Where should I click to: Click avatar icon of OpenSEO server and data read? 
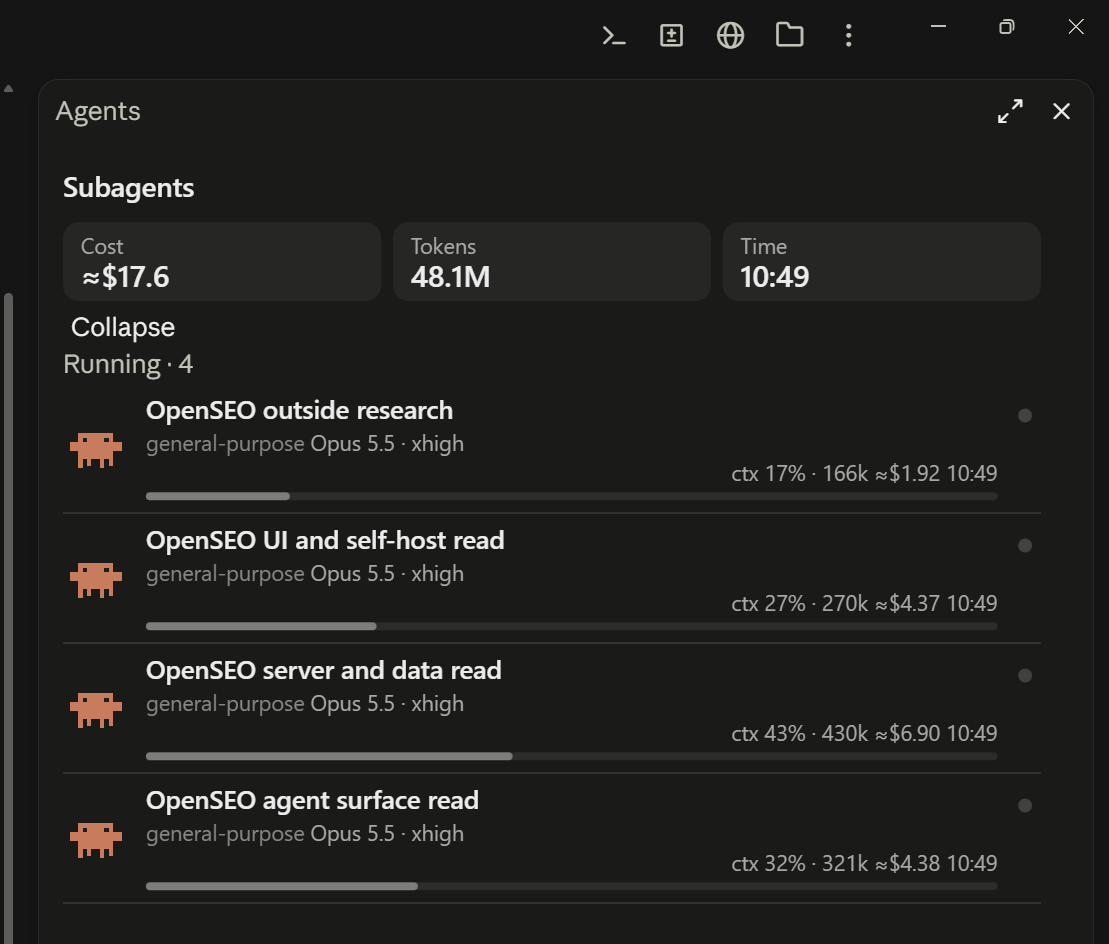[x=96, y=710]
